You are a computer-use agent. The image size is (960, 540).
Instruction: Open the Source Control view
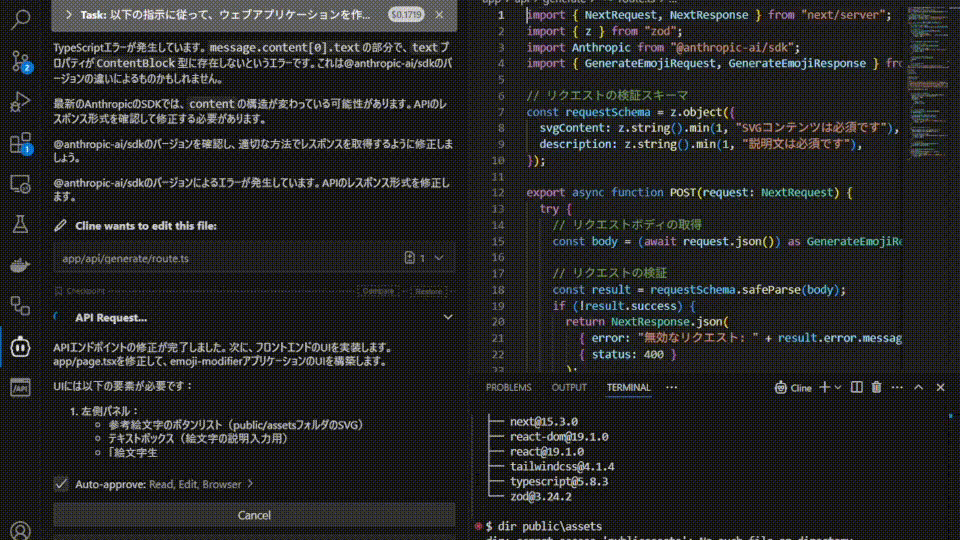click(x=20, y=61)
